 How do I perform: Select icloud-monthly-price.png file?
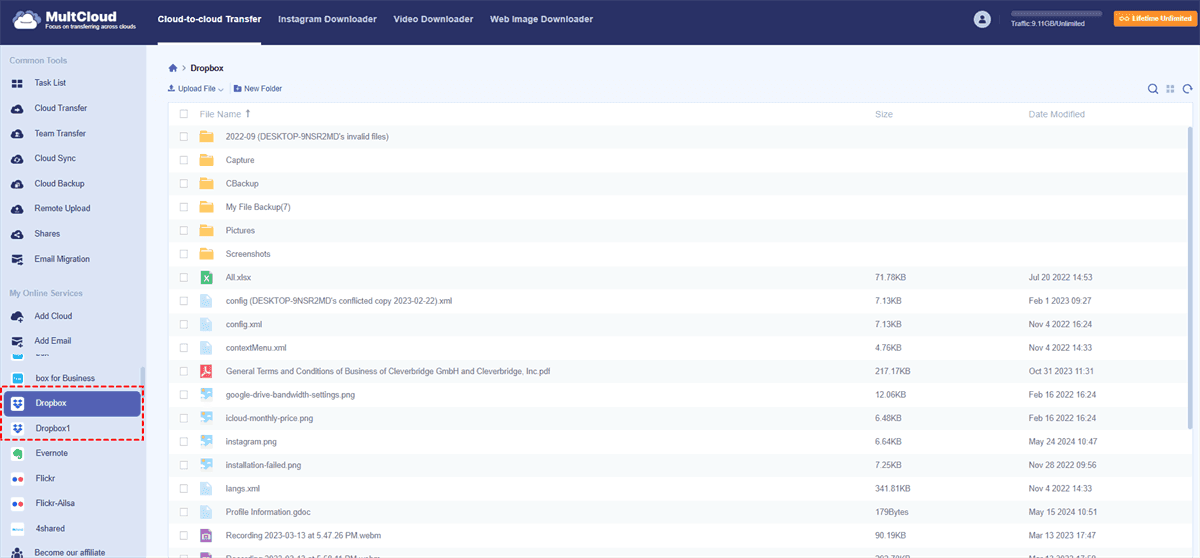[x=269, y=418]
